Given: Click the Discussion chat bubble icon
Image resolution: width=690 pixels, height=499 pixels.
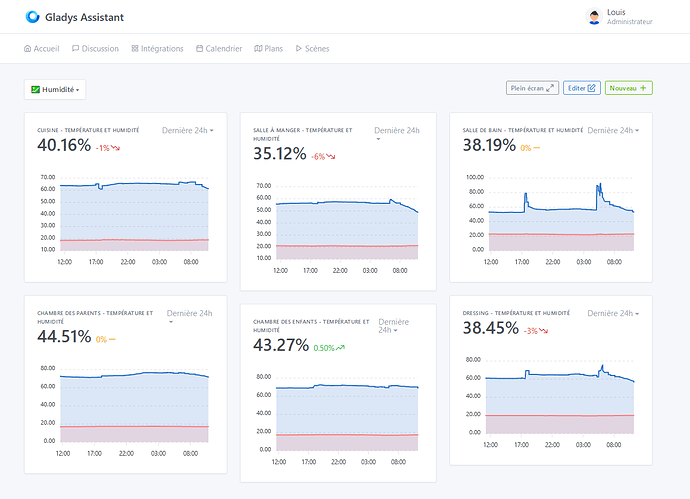Looking at the screenshot, I should 75,48.
